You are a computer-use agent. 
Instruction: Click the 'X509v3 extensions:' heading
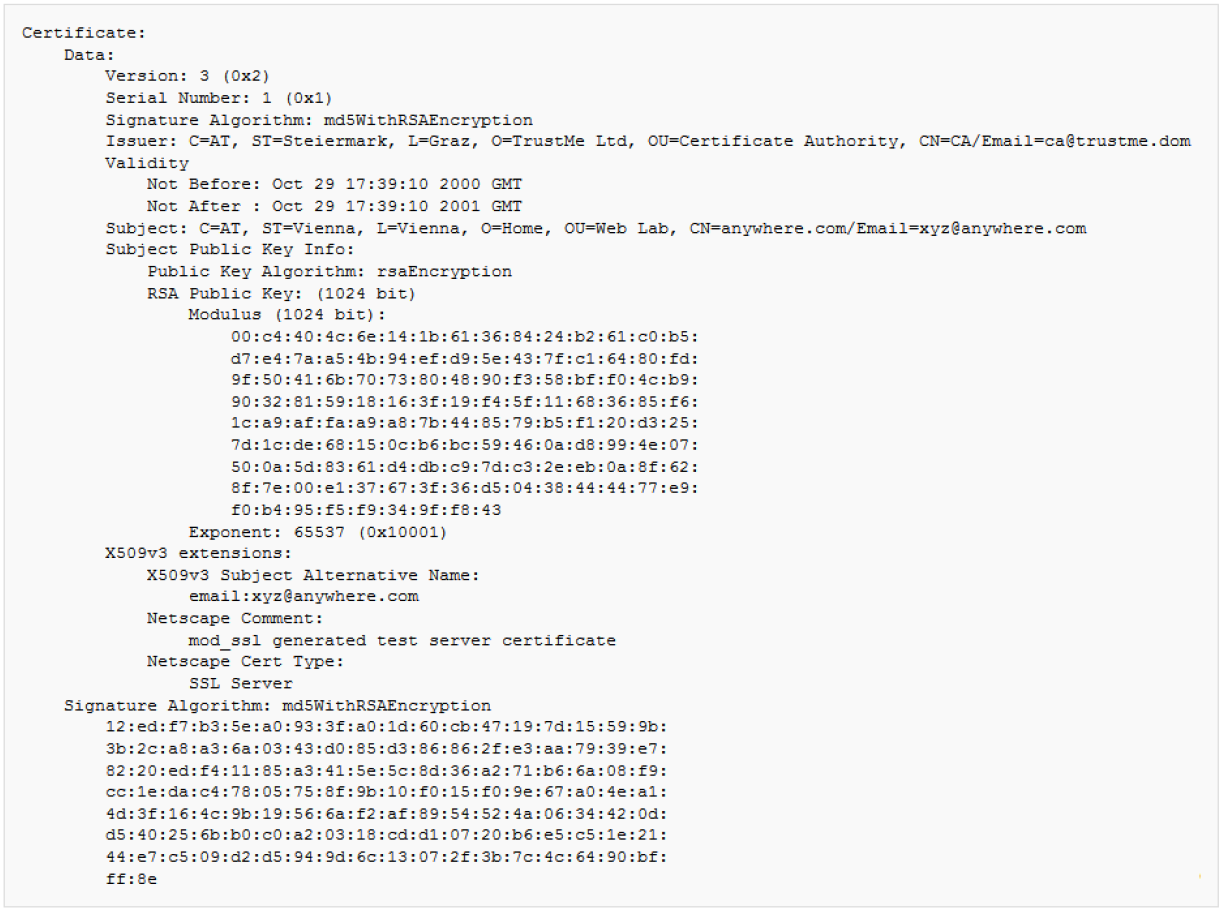point(199,553)
